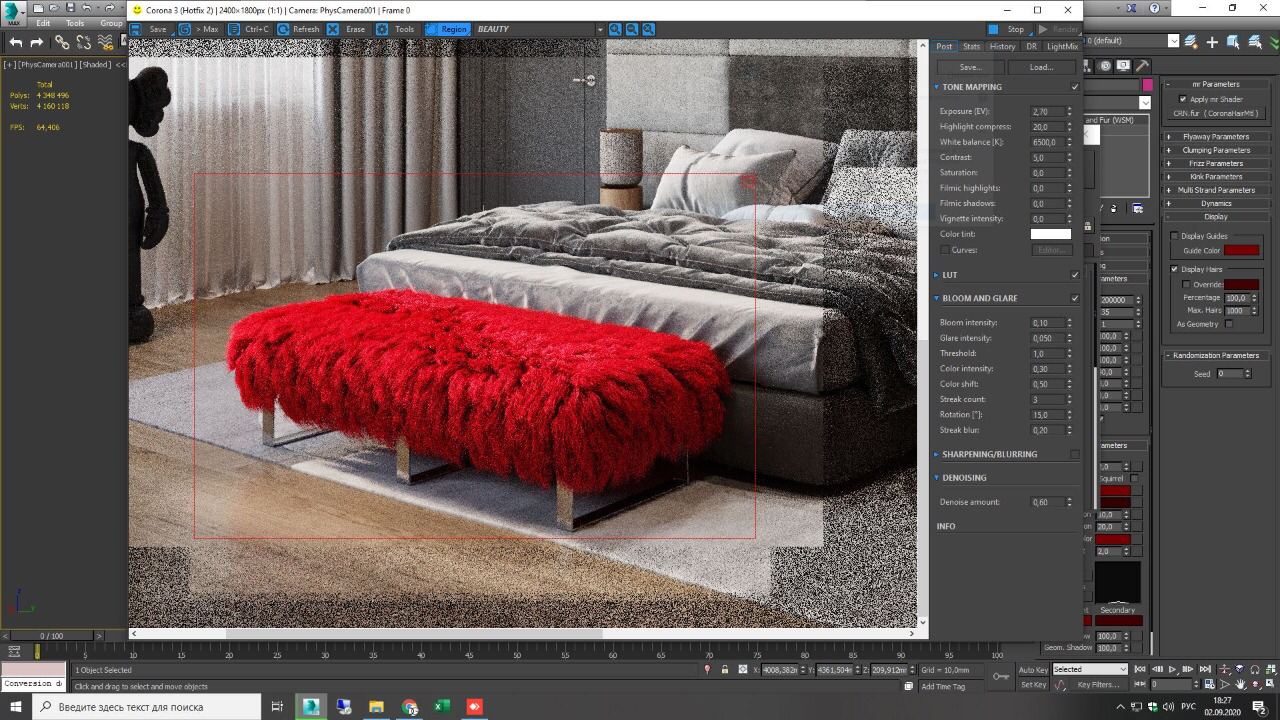1280x720 pixels.
Task: Click the zoom to fit magnifier icon
Action: (x=648, y=29)
